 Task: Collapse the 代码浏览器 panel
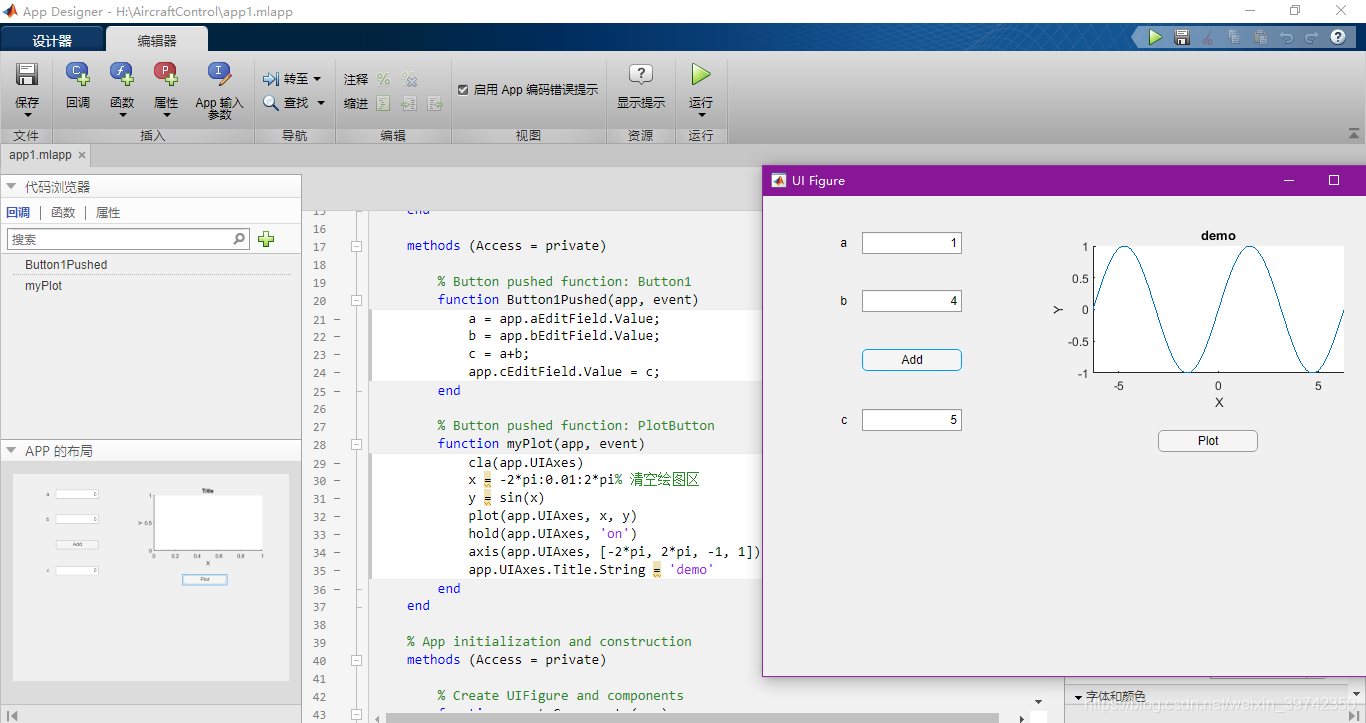(12, 185)
